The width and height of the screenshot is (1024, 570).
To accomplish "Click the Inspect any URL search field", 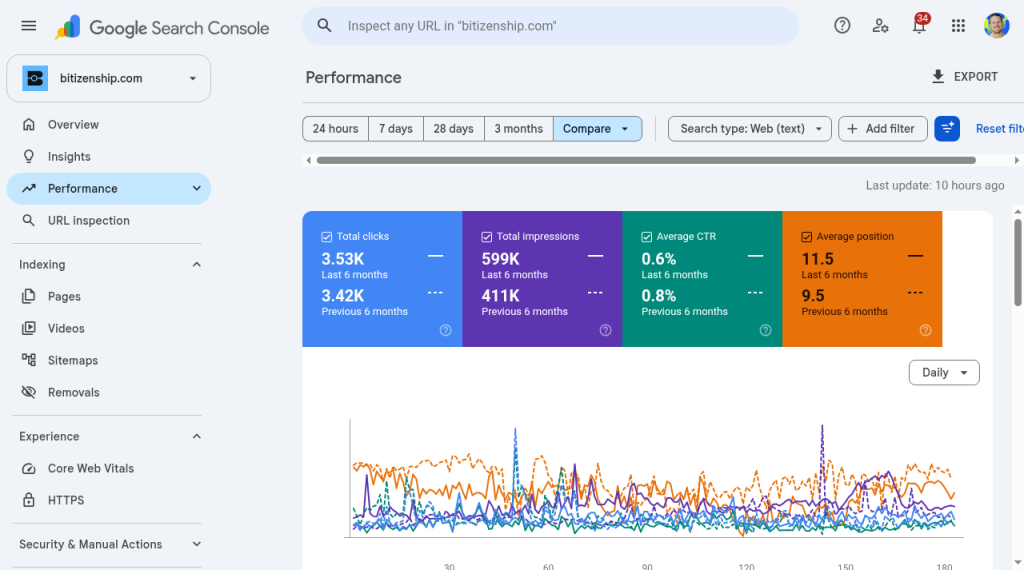I will coord(550,25).
